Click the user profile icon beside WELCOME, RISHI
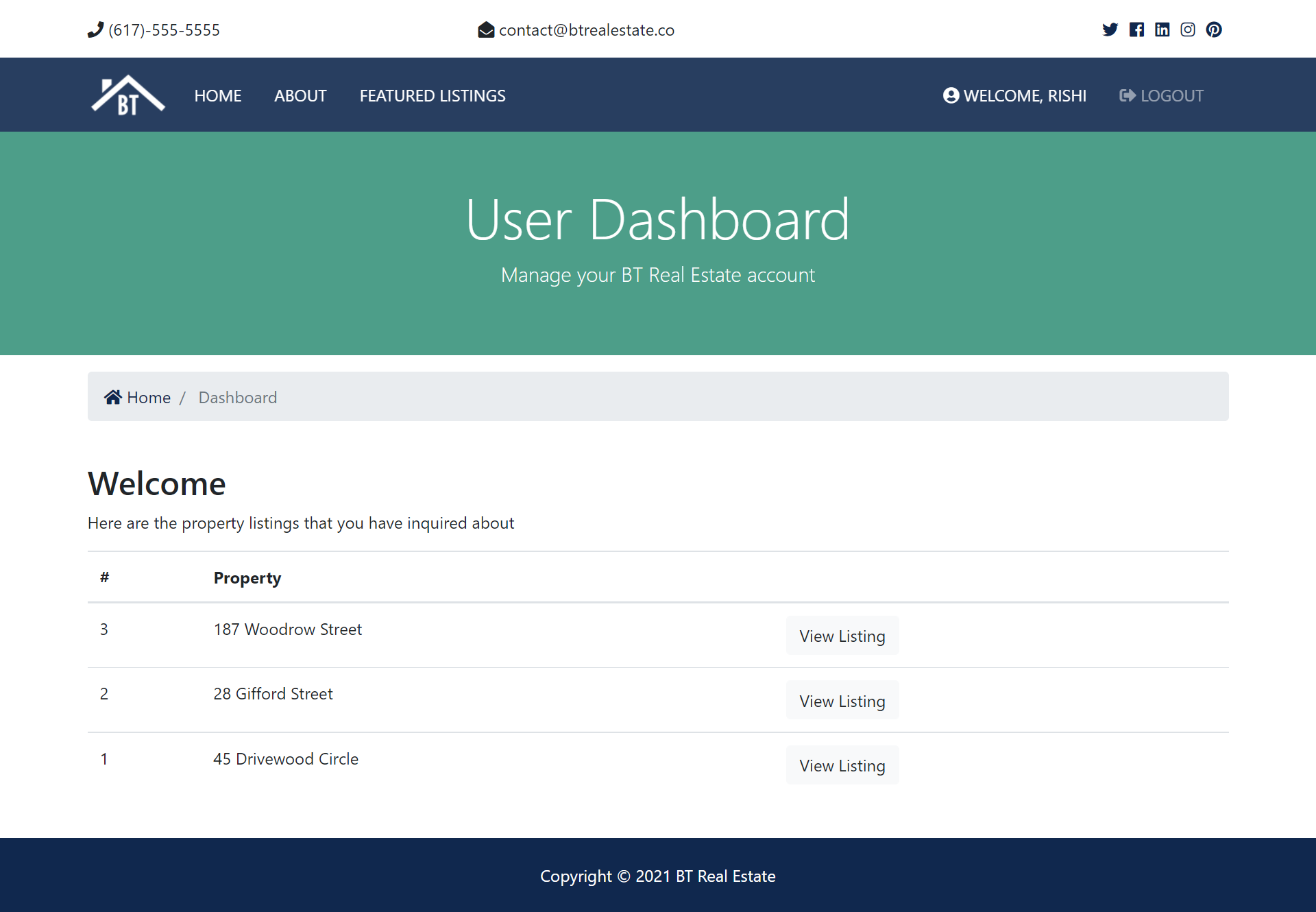 coord(951,95)
